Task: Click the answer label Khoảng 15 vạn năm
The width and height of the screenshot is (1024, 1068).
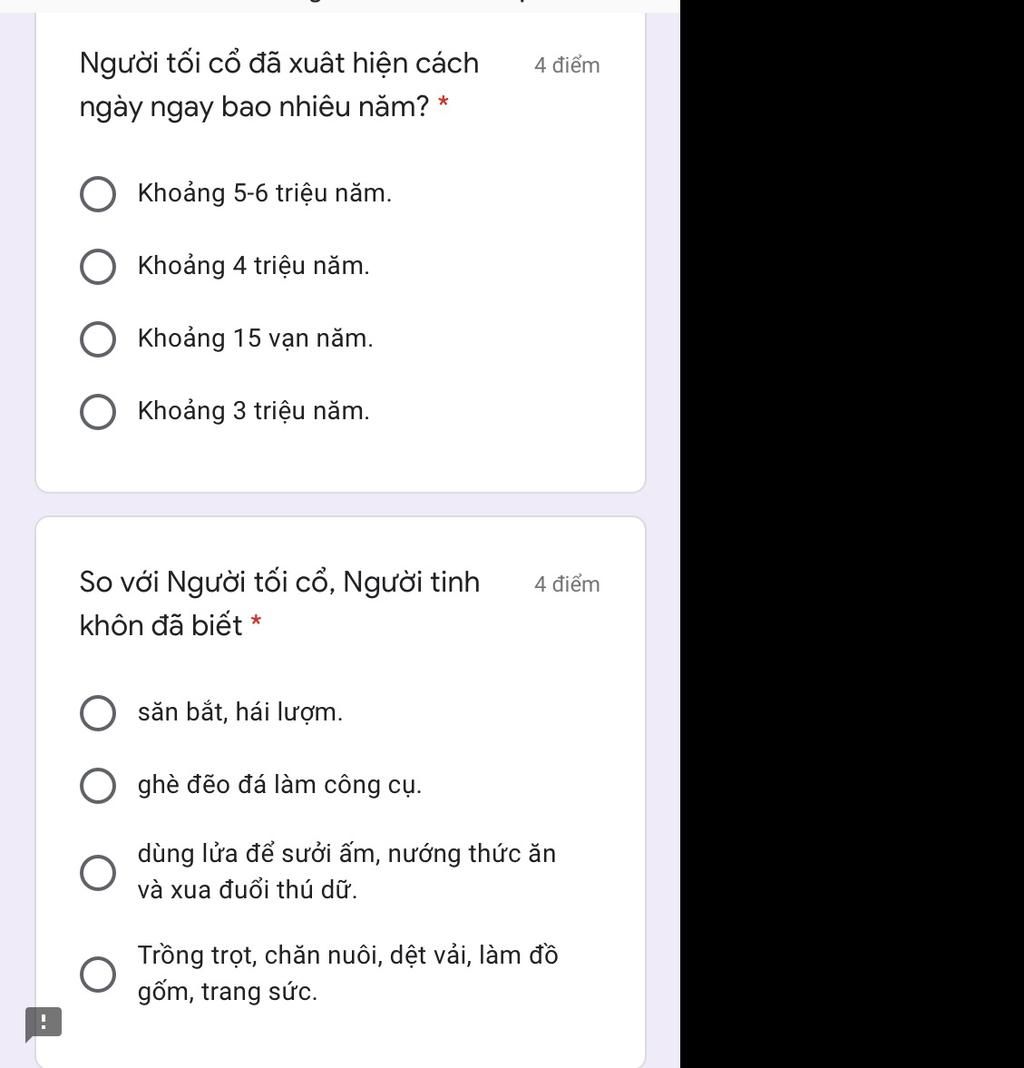Action: pyautogui.click(x=255, y=339)
